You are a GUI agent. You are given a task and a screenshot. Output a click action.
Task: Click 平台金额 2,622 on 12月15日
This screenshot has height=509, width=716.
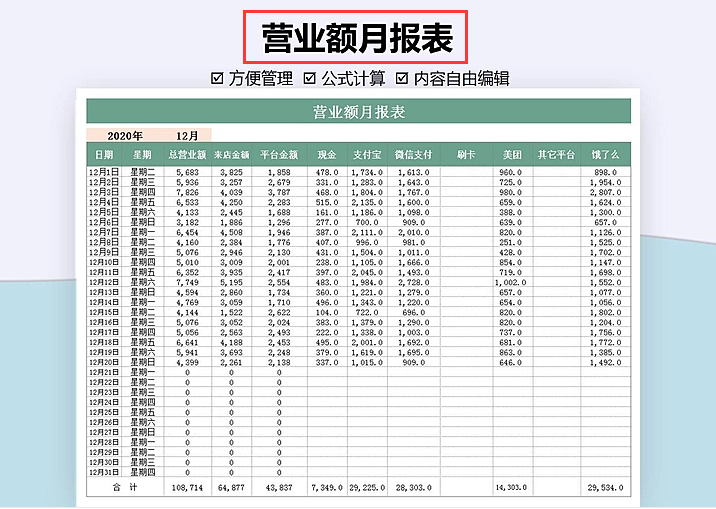tap(279, 313)
